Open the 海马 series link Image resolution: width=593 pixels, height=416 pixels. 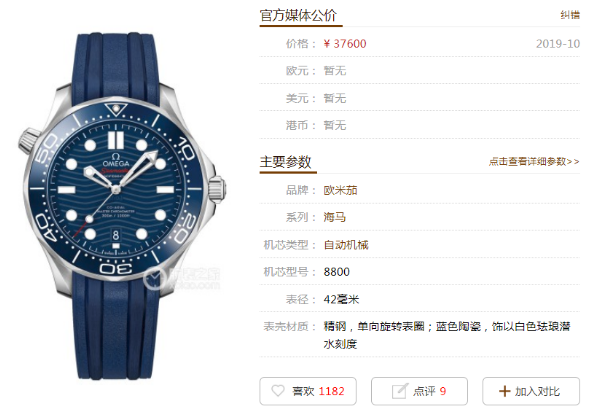335,217
